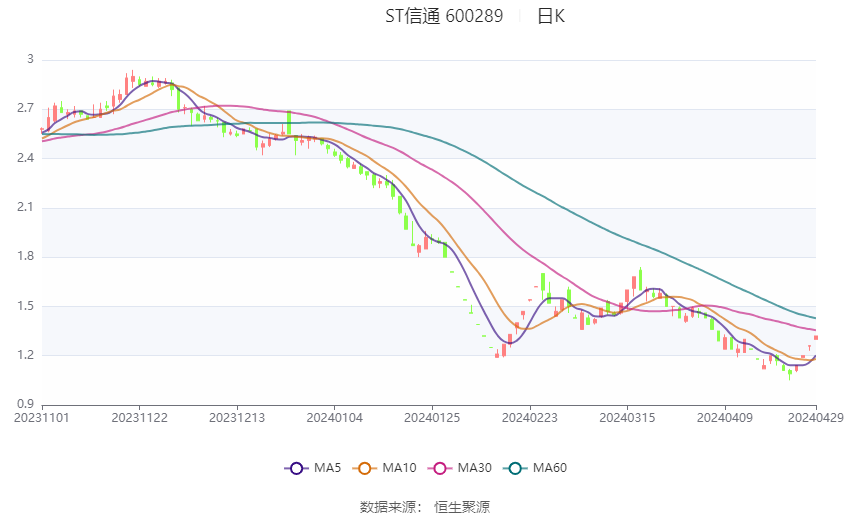Viewport: 850px width, 517px height.
Task: Click the chart title ST信通 600289
Action: (444, 16)
